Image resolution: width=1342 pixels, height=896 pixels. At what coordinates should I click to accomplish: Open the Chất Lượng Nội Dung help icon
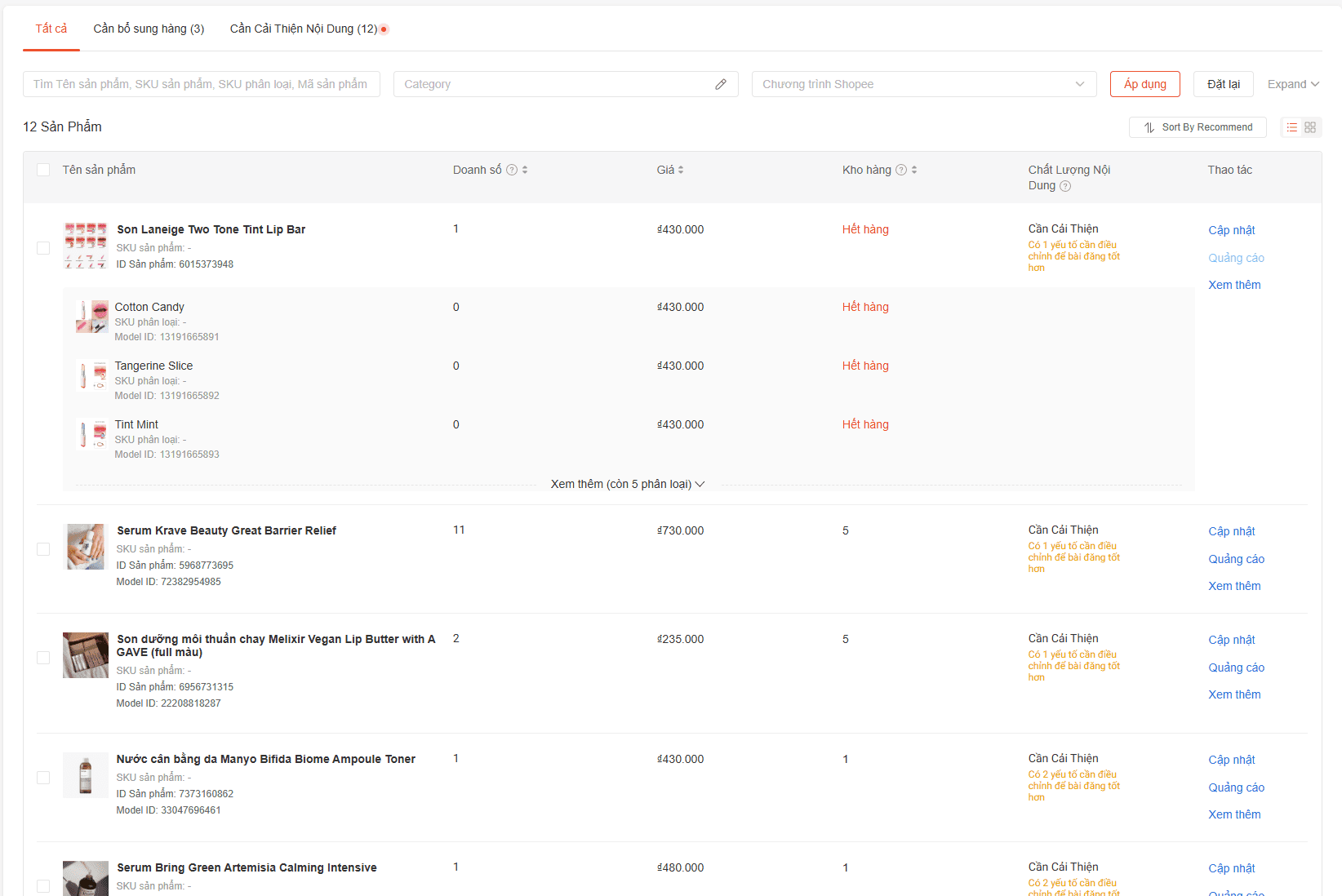(x=1065, y=186)
